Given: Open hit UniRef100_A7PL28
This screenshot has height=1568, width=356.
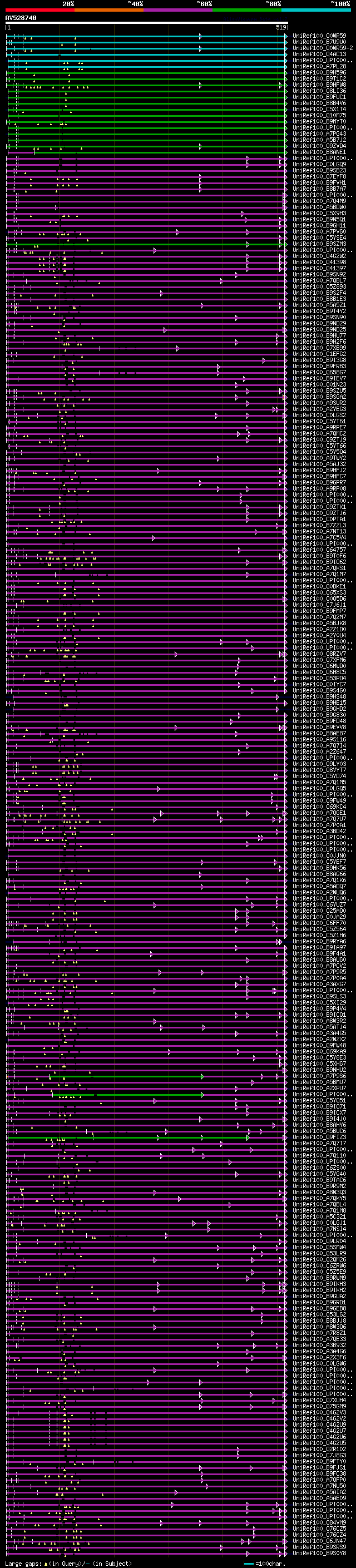Looking at the screenshot, I should coord(319,66).
